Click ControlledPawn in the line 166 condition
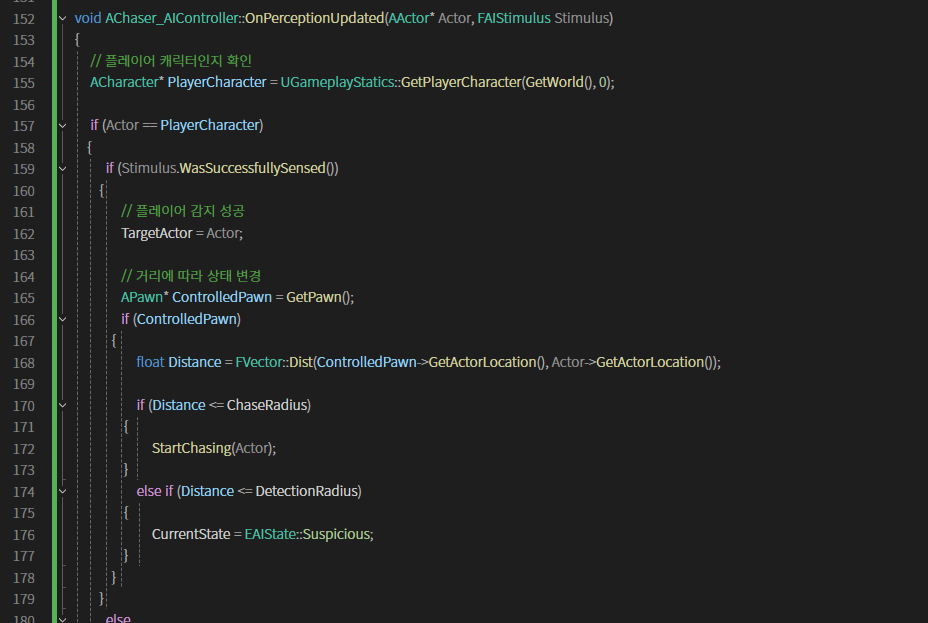This screenshot has width=928, height=623. [186, 319]
